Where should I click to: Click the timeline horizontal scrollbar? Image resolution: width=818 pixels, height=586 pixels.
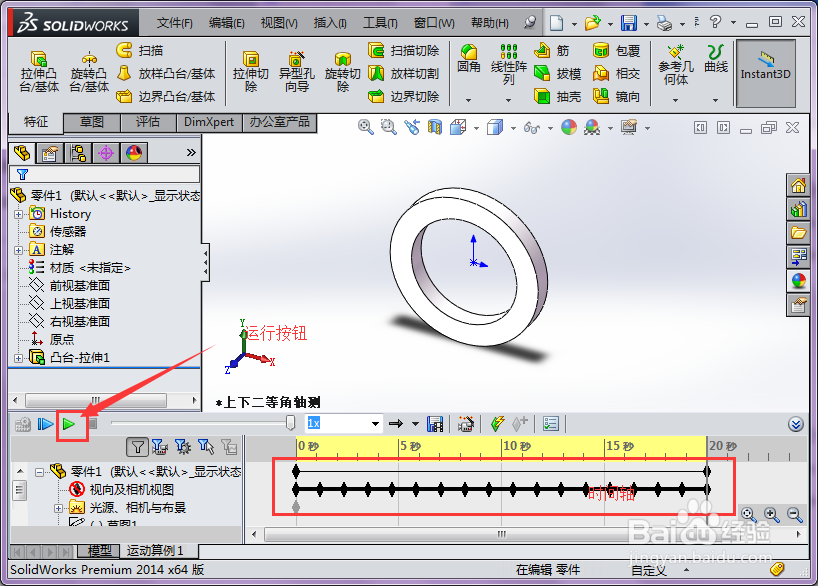502,534
